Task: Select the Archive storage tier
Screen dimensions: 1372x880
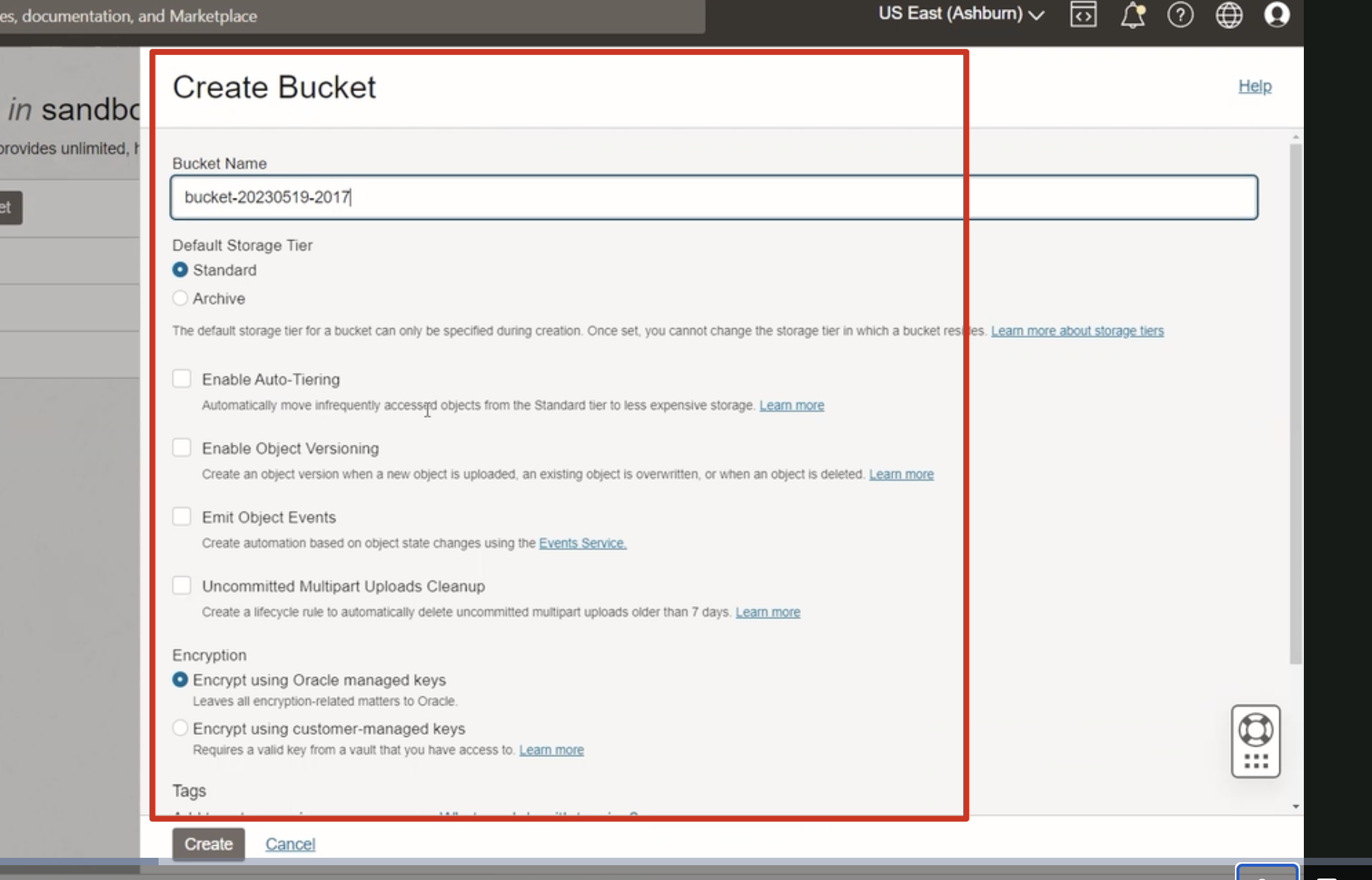Action: pyautogui.click(x=180, y=299)
